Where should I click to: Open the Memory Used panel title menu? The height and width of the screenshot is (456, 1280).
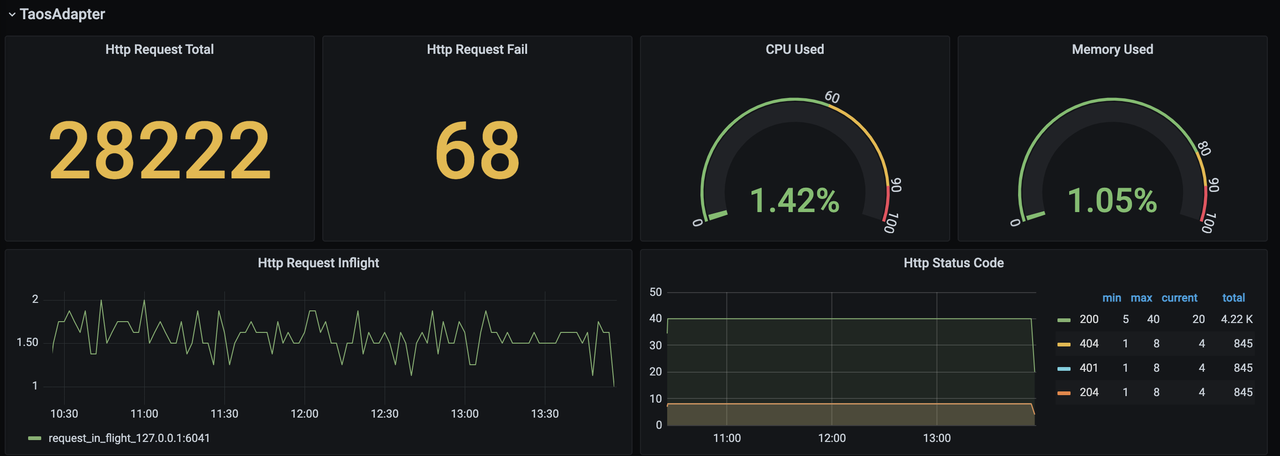[1112, 49]
